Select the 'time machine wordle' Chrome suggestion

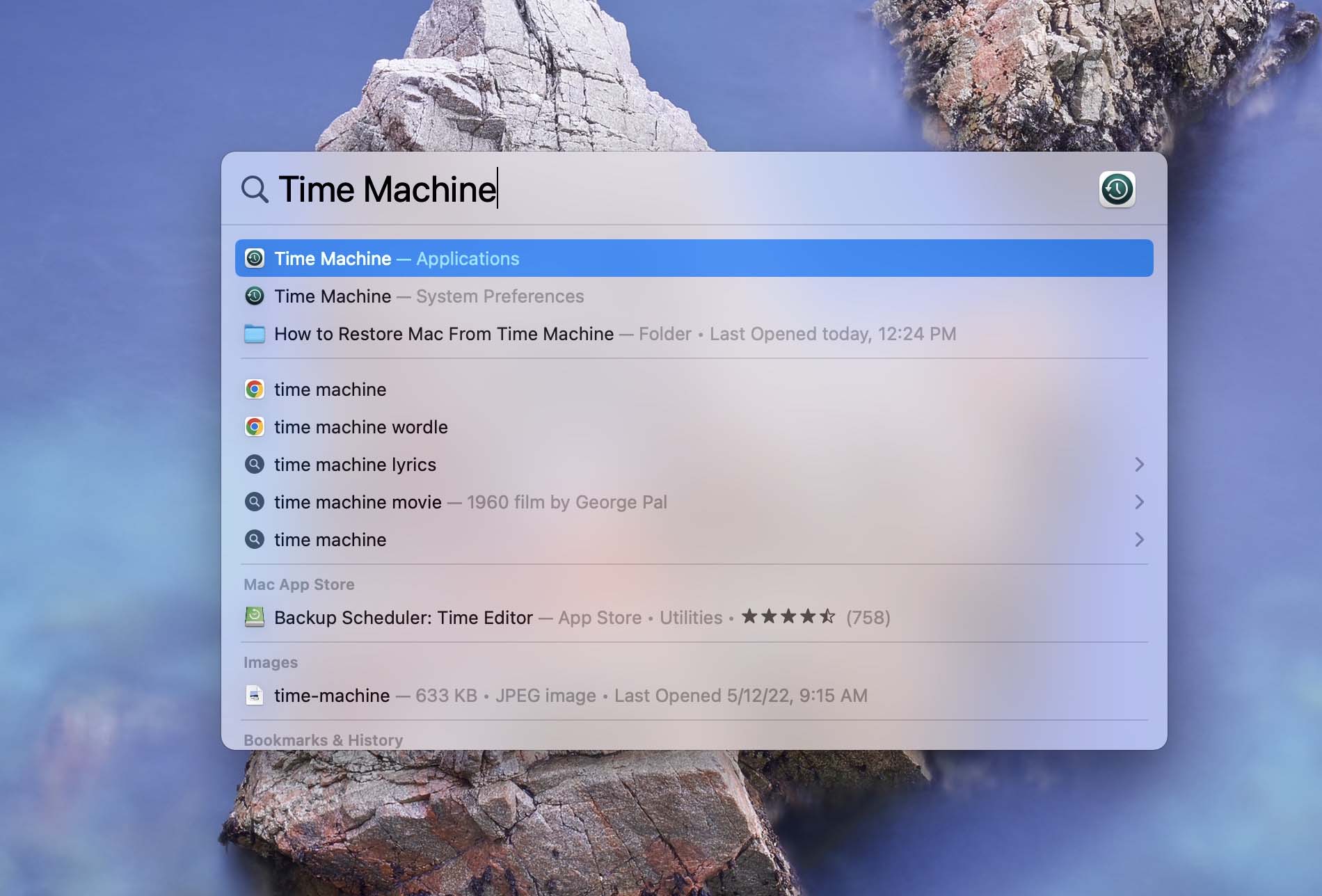360,427
